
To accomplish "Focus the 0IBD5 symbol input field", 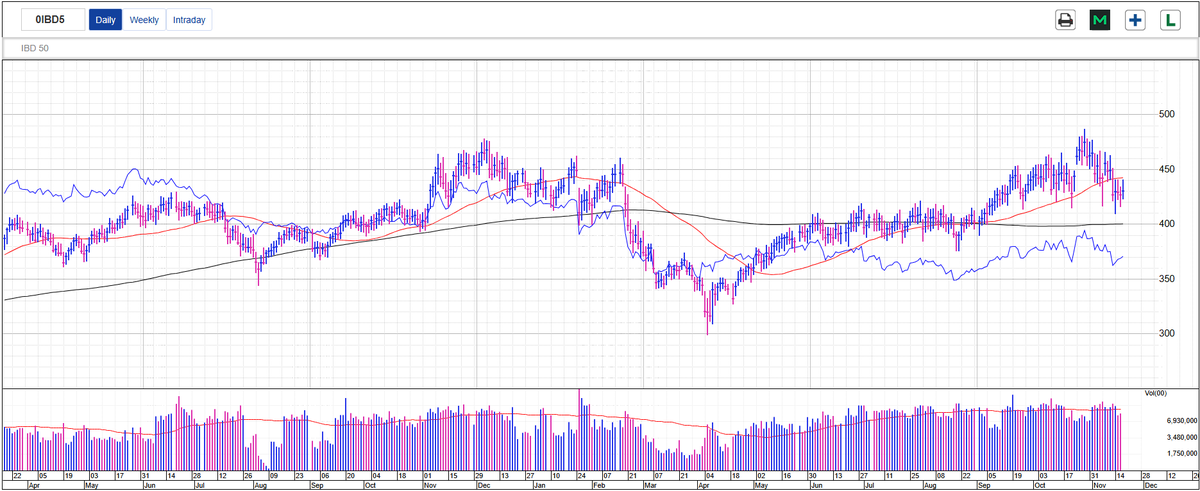I will [x=53, y=20].
